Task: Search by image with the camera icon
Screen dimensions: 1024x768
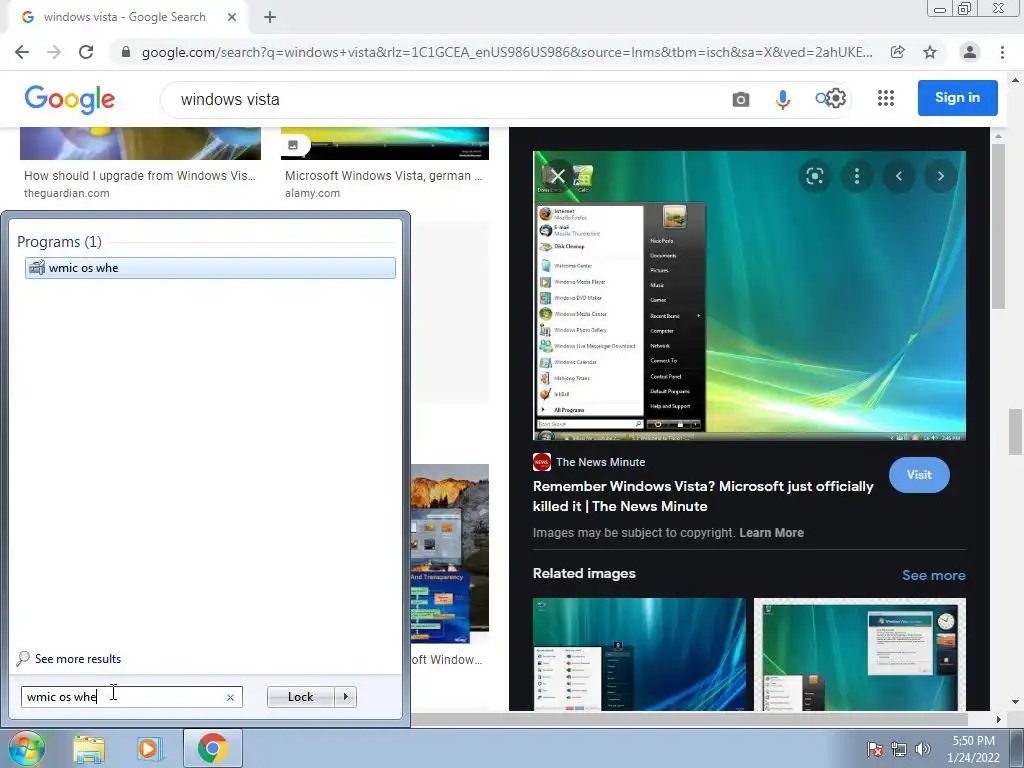Action: point(741,99)
